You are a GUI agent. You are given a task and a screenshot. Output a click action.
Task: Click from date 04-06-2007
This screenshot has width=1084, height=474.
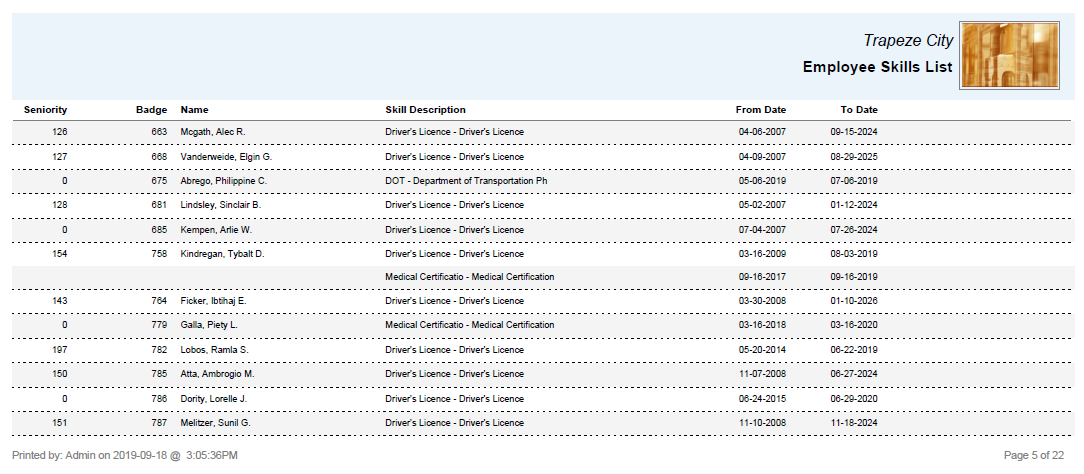[762, 132]
